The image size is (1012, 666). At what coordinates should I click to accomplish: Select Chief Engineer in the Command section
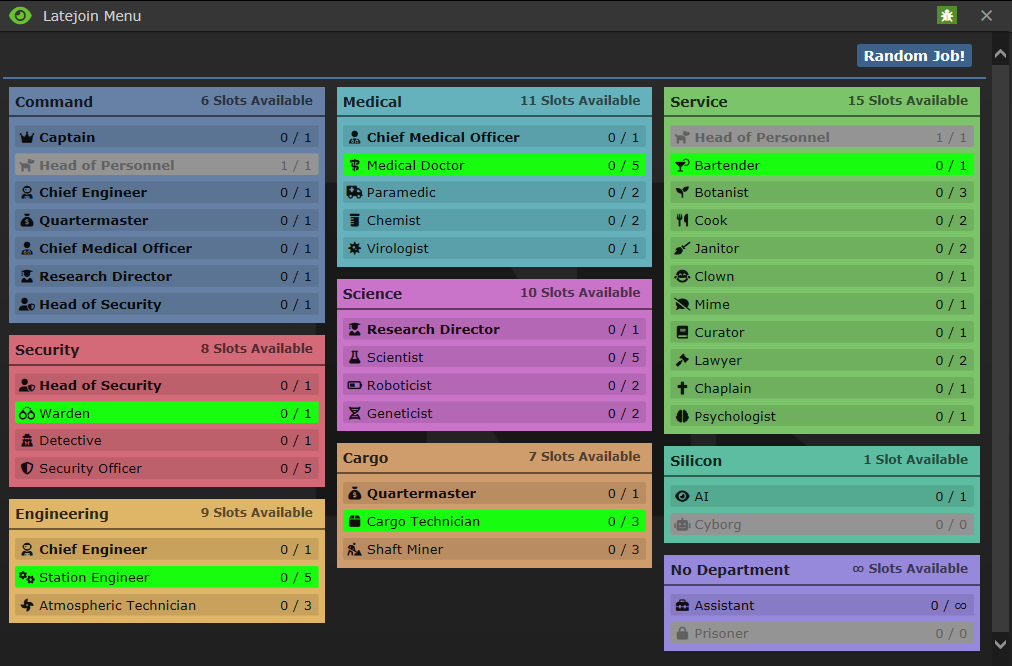pos(167,192)
